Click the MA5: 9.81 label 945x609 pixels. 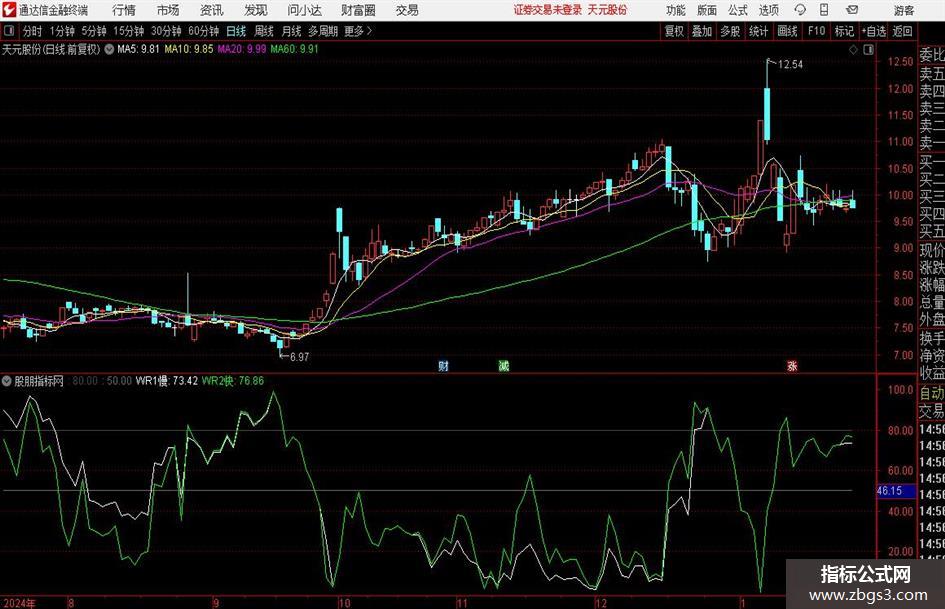tap(139, 49)
